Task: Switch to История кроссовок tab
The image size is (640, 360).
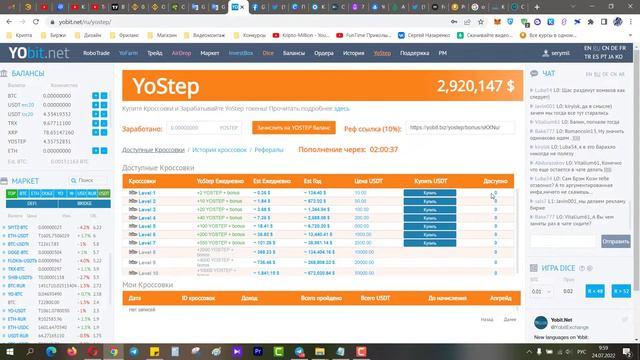Action: 220,150
